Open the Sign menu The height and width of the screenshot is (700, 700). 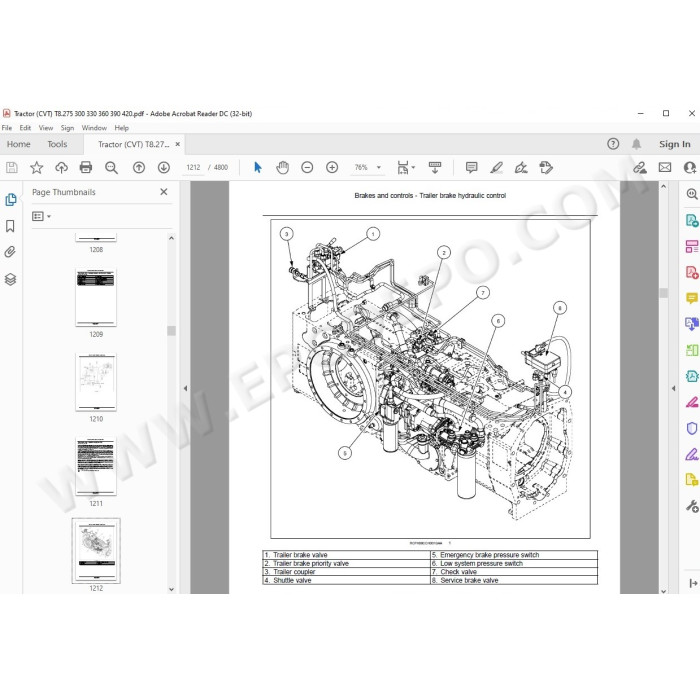67,128
